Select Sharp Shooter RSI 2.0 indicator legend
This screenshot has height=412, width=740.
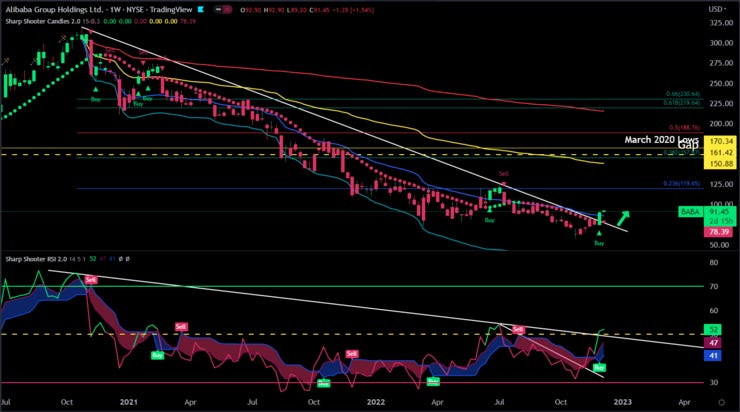36,259
